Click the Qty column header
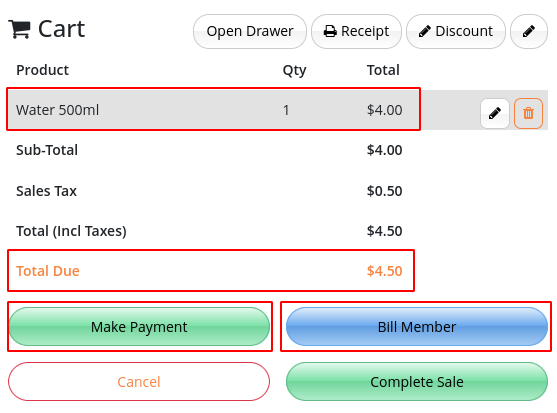This screenshot has height=413, width=557. click(x=294, y=70)
